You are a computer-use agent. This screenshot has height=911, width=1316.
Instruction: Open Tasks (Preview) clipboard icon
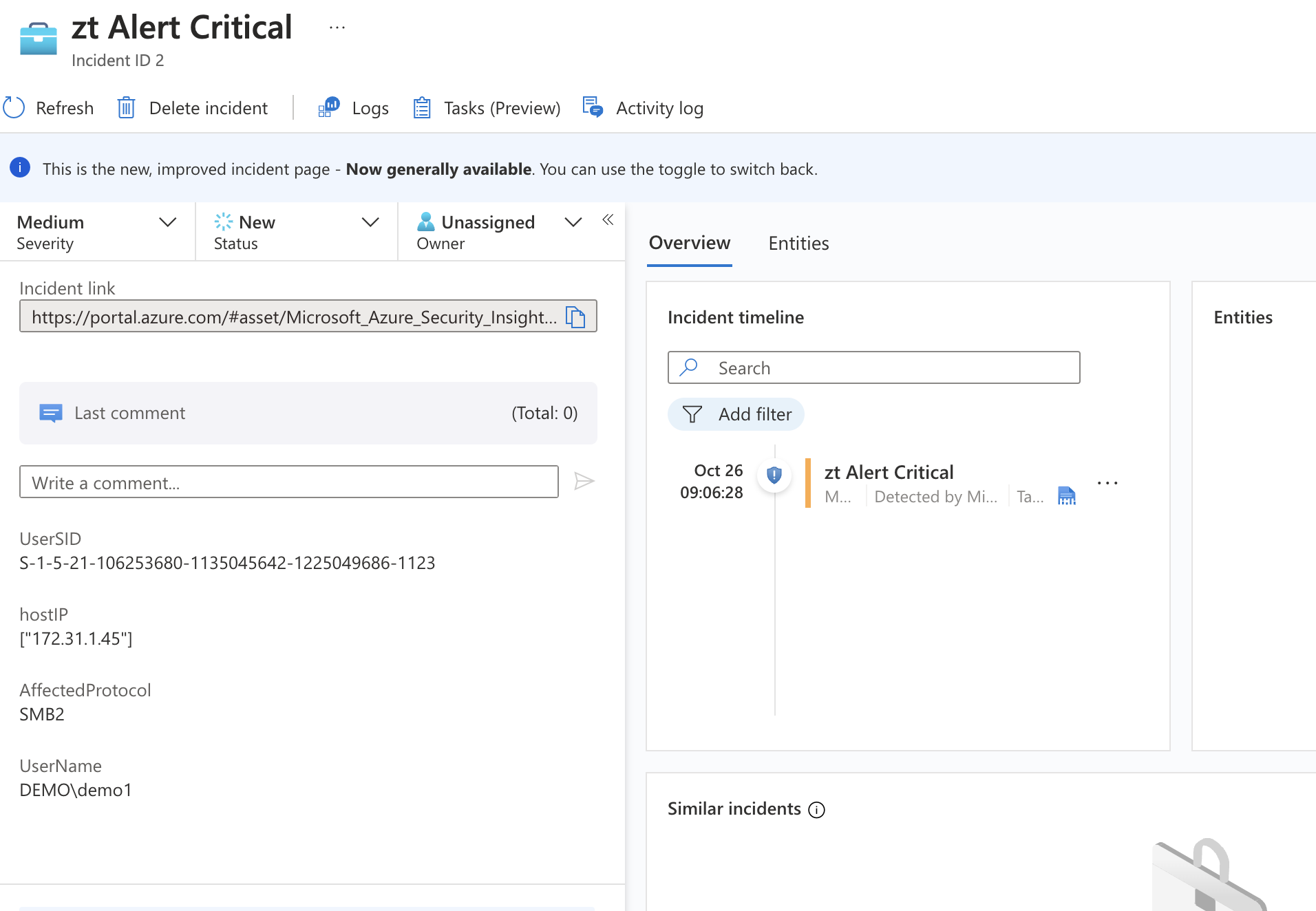pyautogui.click(x=421, y=107)
